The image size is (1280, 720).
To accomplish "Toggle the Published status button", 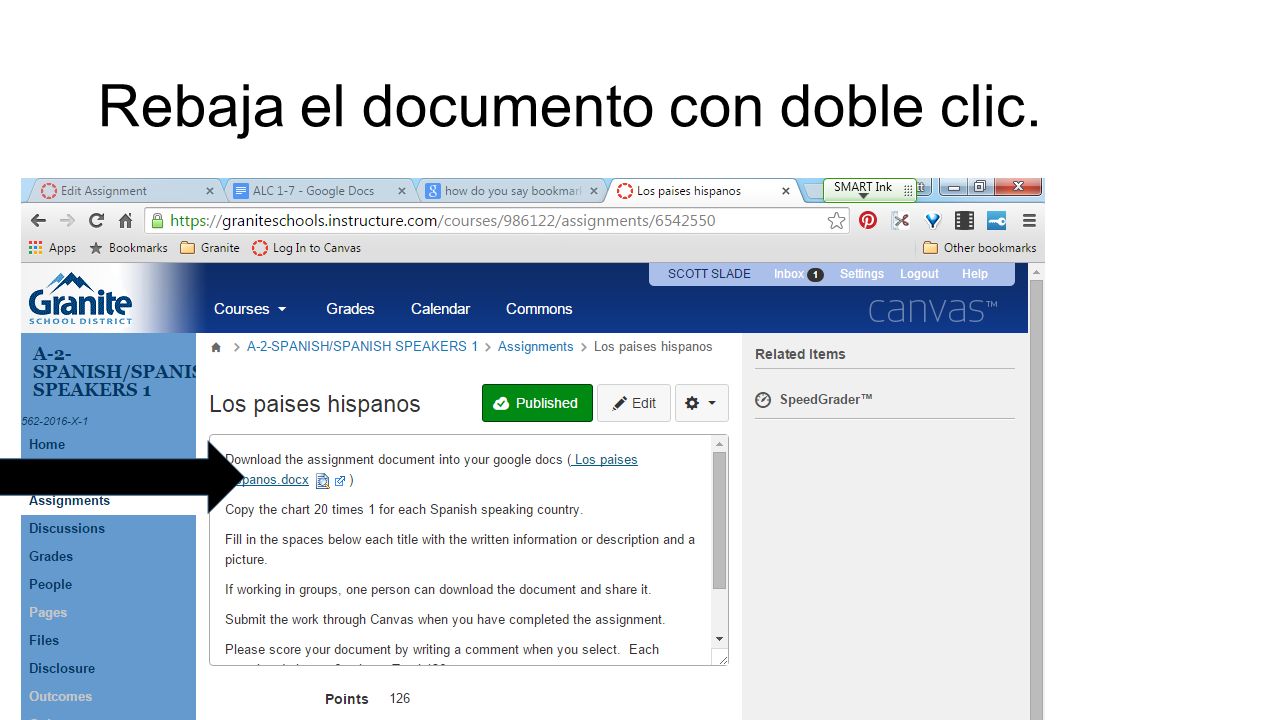I will click(x=537, y=403).
